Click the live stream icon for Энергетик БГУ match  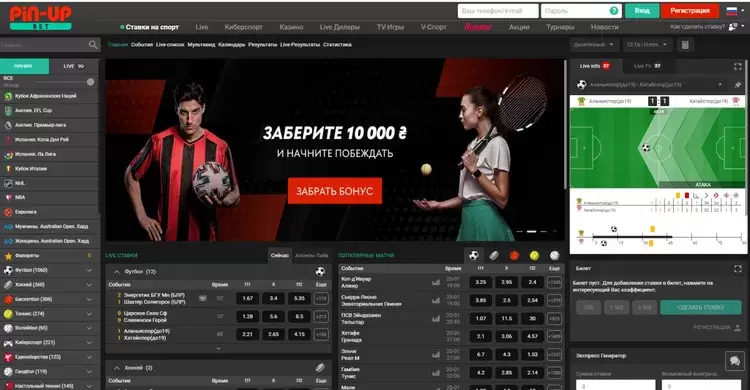click(203, 299)
